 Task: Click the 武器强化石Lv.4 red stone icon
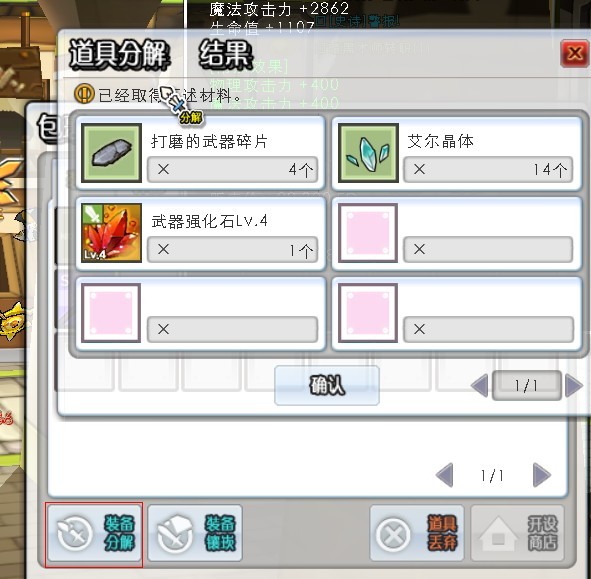[x=112, y=233]
